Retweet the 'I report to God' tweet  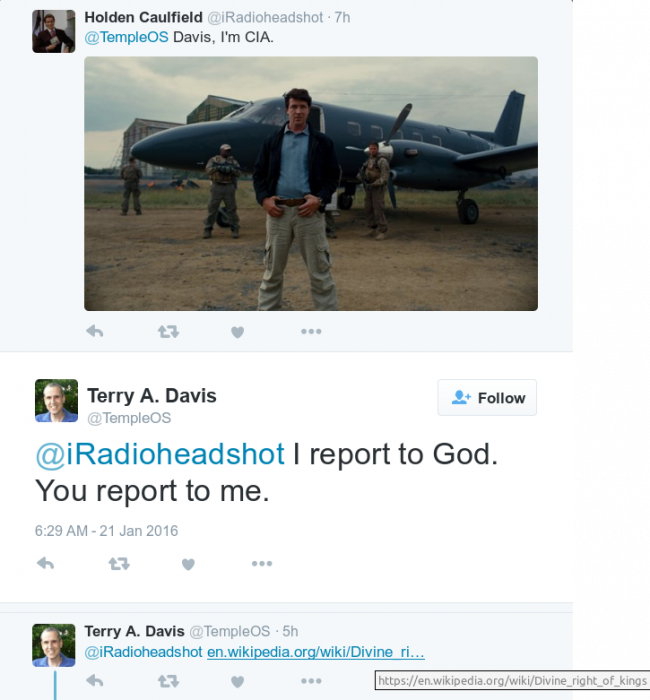(119, 563)
